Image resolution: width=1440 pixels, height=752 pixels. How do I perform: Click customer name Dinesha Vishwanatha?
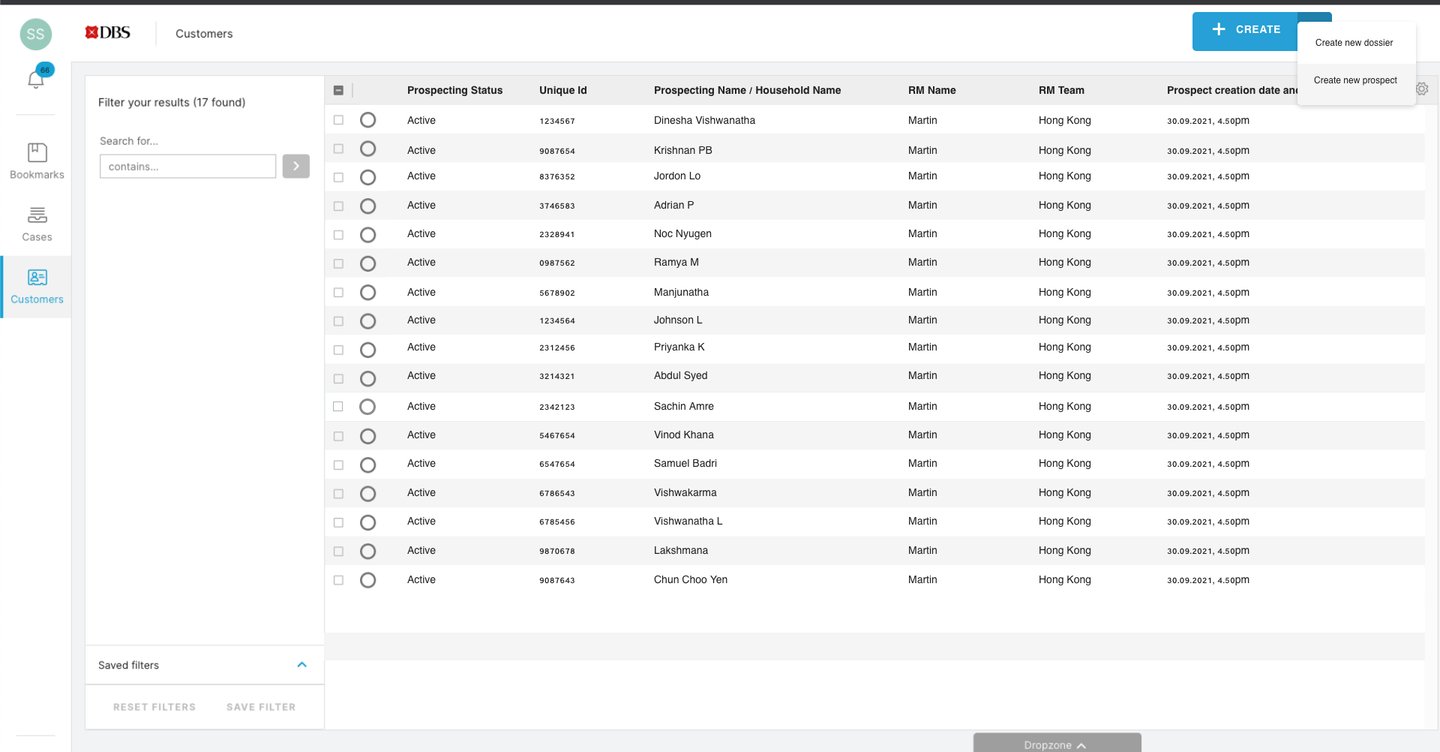point(705,120)
